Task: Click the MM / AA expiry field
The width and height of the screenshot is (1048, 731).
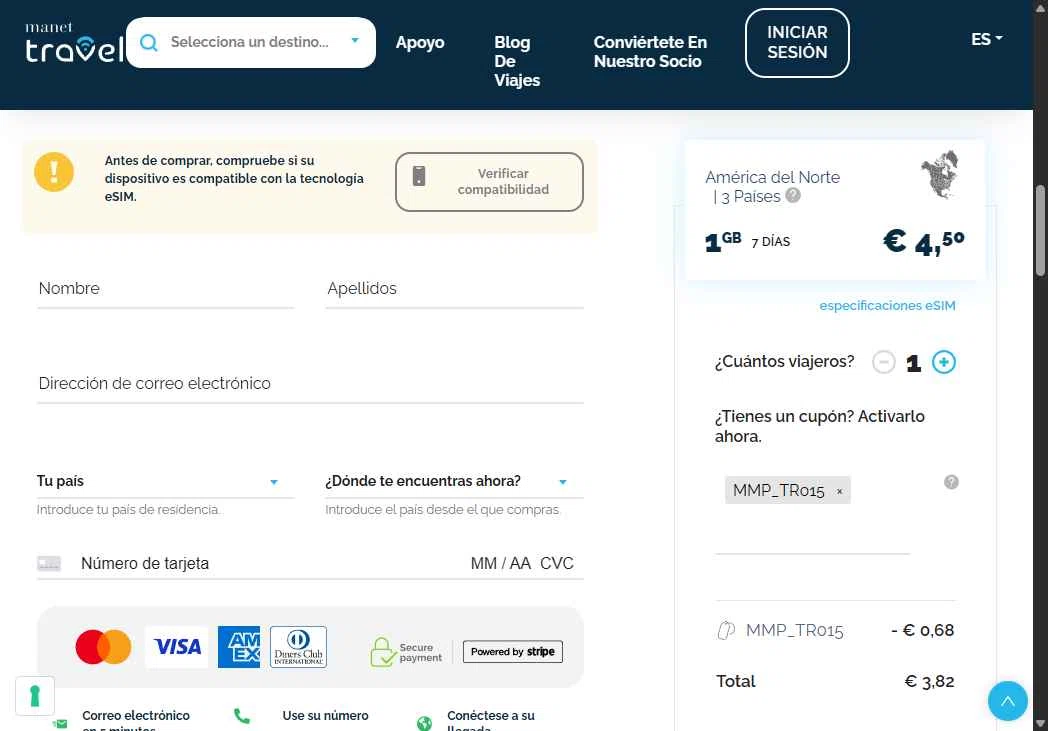Action: click(x=501, y=563)
